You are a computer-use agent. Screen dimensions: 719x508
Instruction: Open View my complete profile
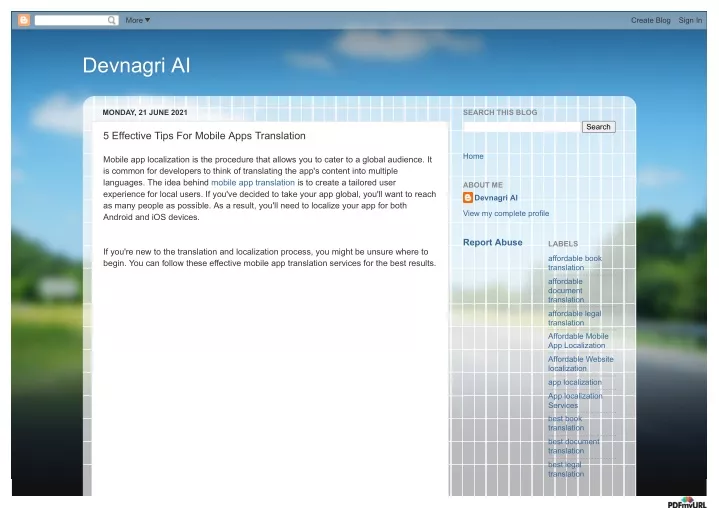506,213
